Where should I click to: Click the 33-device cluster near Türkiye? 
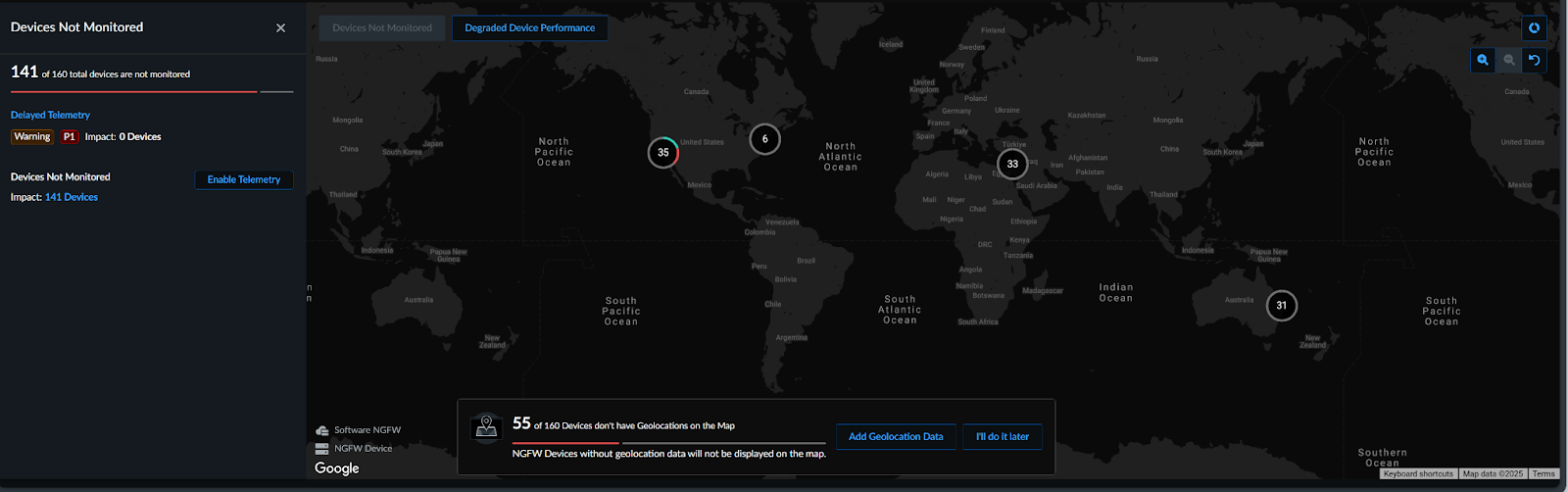click(x=1012, y=164)
